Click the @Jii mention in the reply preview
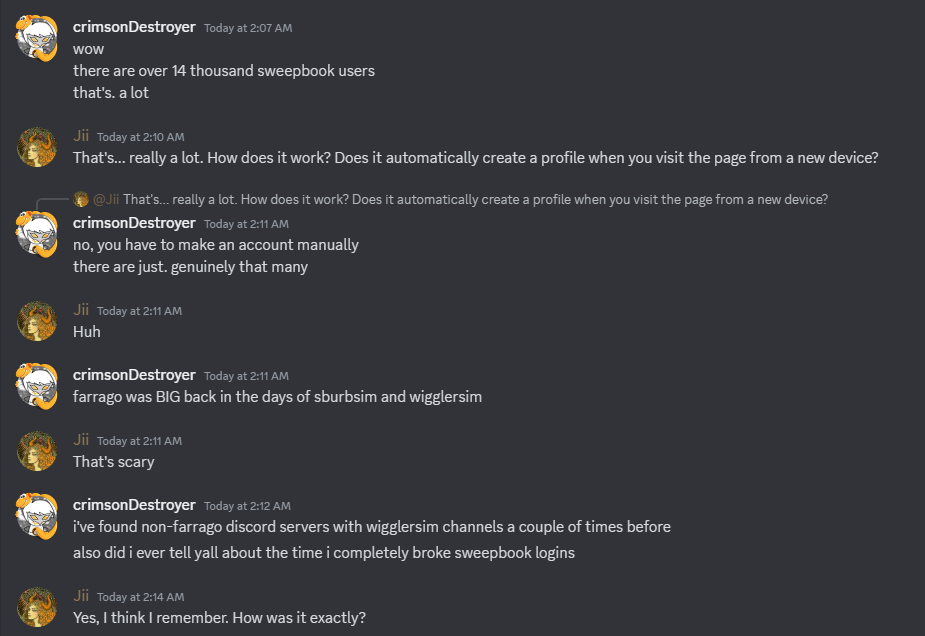 tap(106, 199)
